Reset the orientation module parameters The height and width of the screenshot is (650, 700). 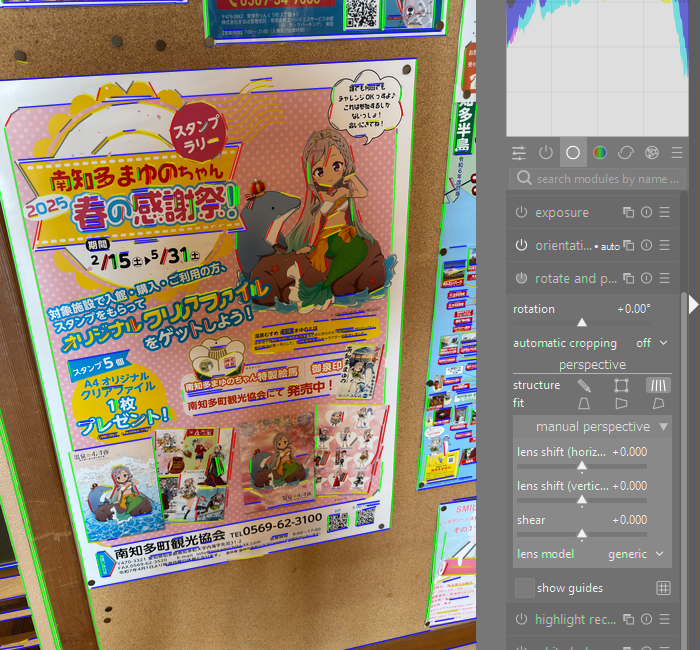coord(646,246)
